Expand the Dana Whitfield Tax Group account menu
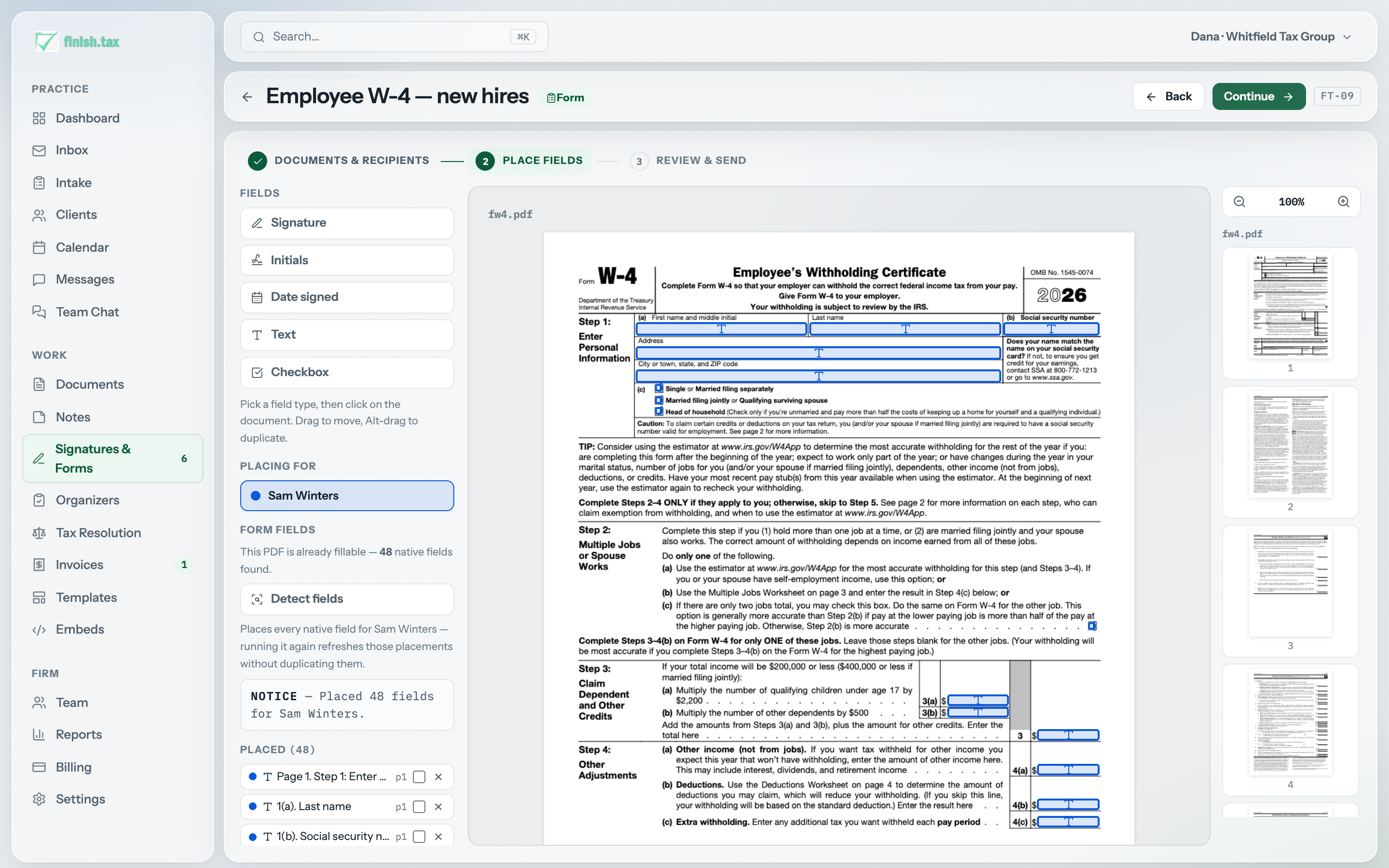Screen dimensions: 1389x868 click(1271, 37)
